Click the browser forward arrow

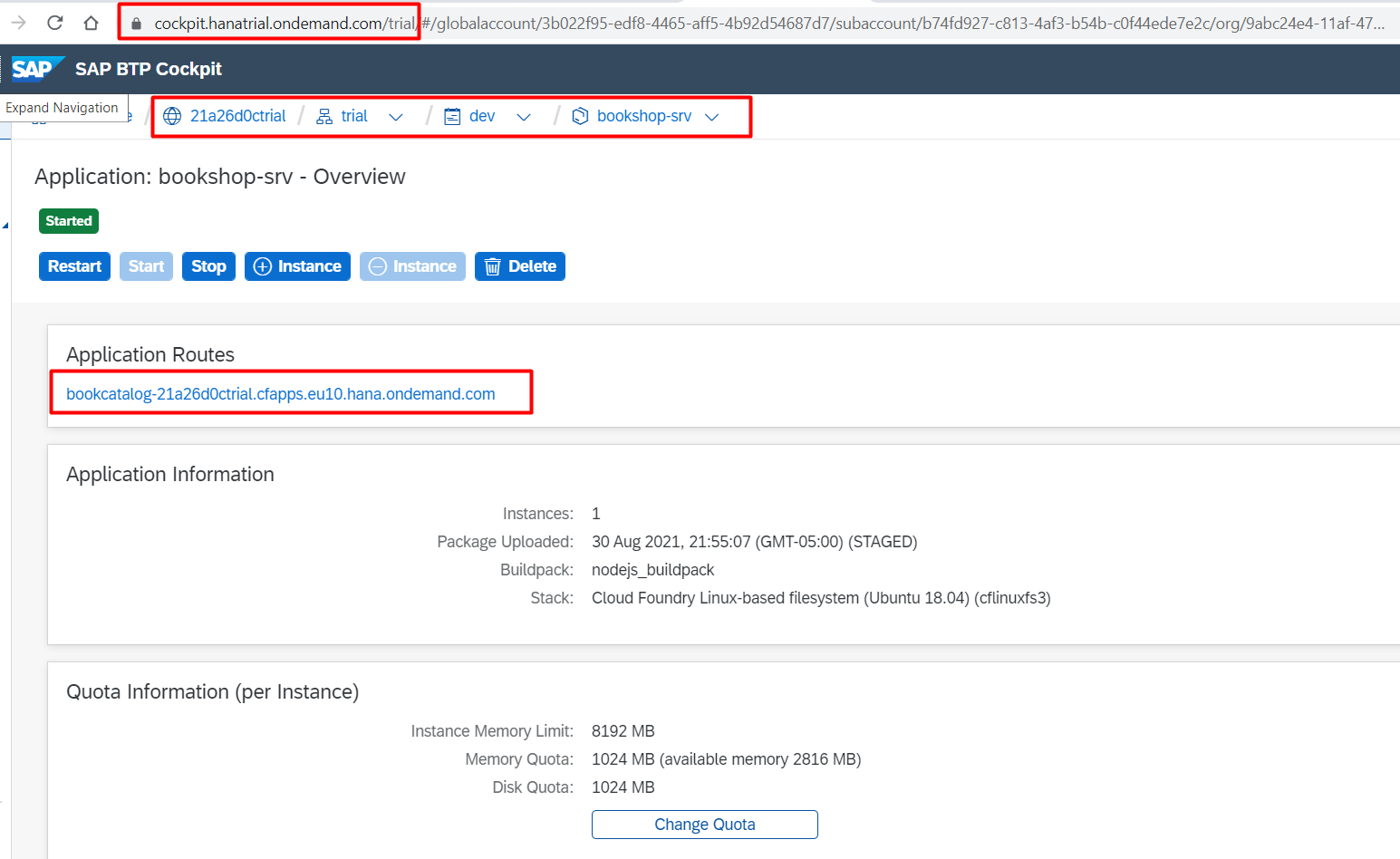[18, 23]
